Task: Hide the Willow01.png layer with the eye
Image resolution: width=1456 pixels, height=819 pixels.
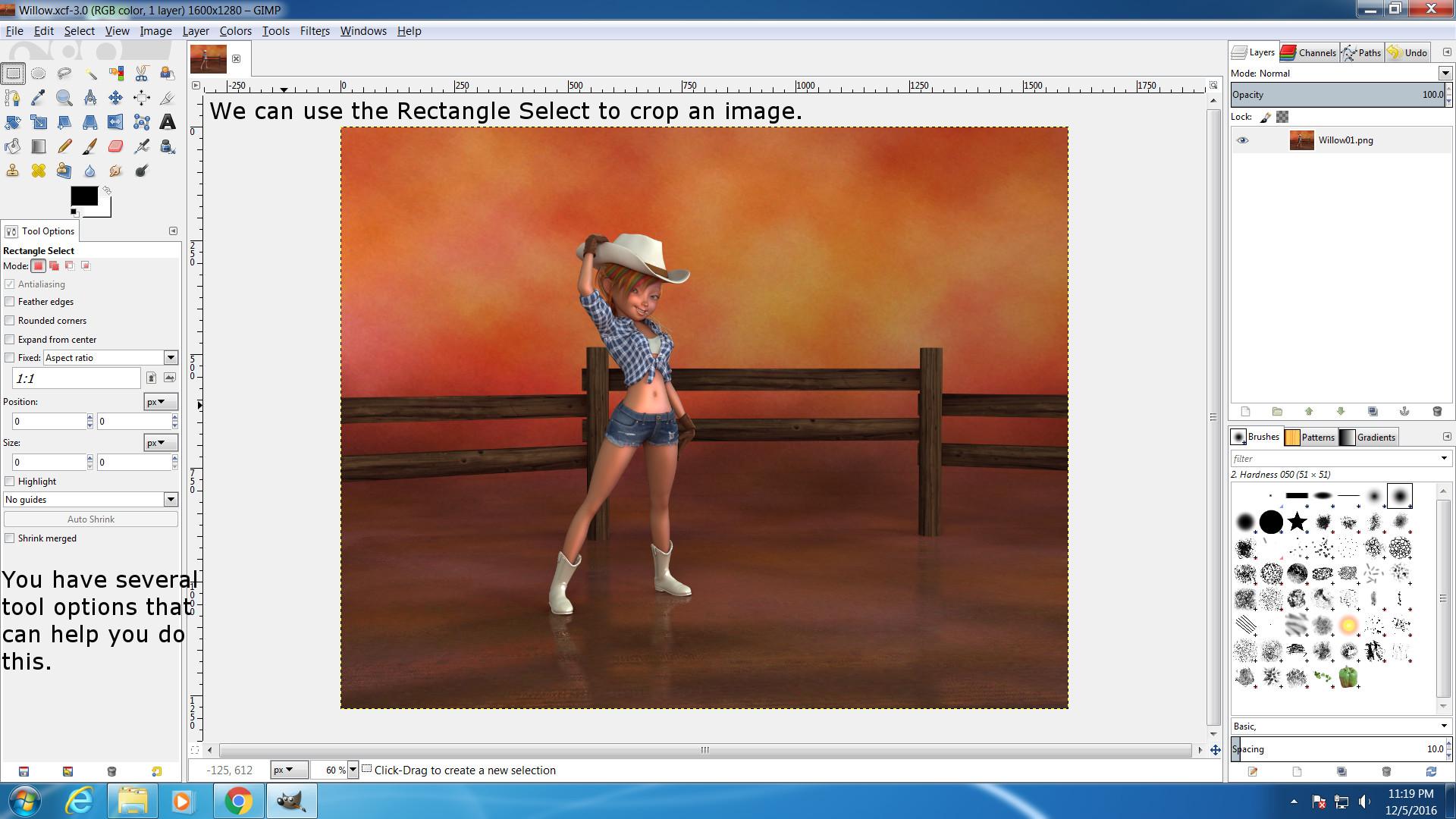Action: 1242,140
